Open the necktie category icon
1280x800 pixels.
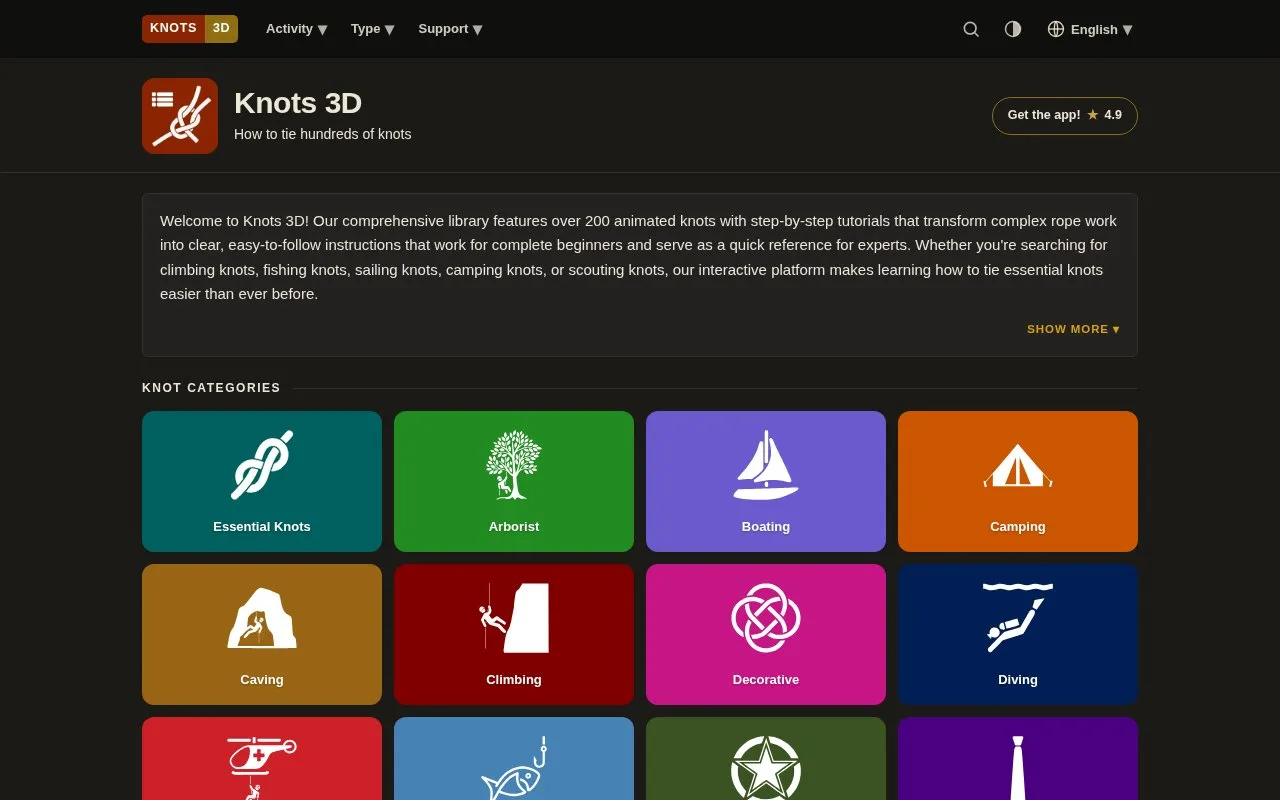(x=1018, y=768)
